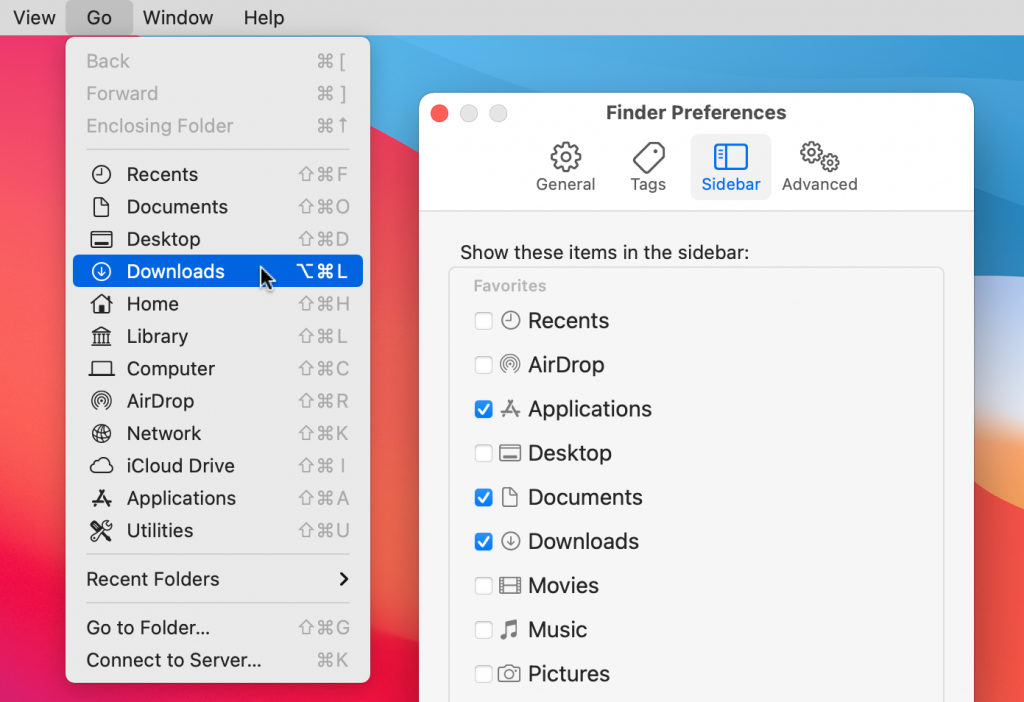Click the Utilities wrench icon
The height and width of the screenshot is (702, 1024).
click(x=101, y=531)
